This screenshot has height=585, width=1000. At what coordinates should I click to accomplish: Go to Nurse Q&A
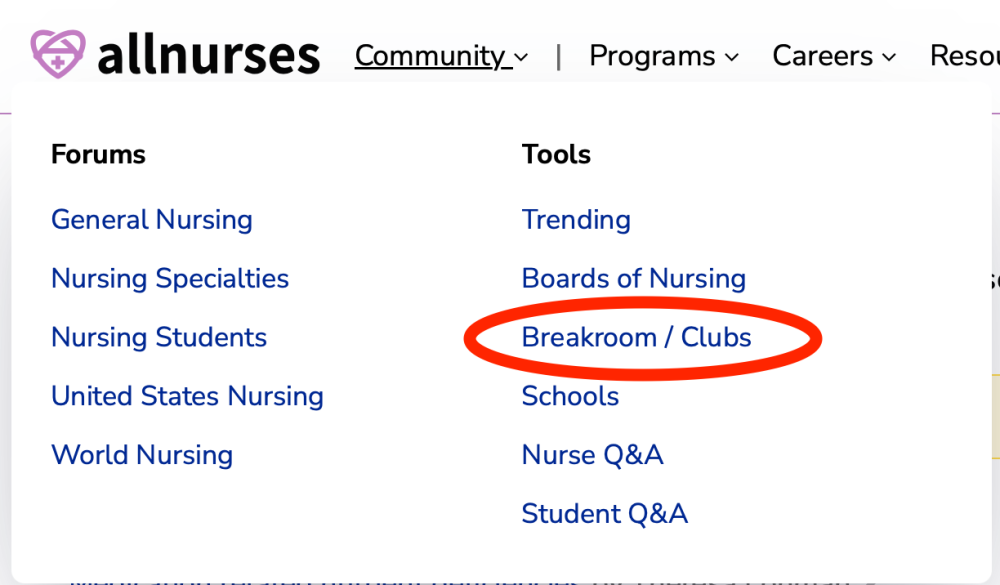(x=592, y=455)
